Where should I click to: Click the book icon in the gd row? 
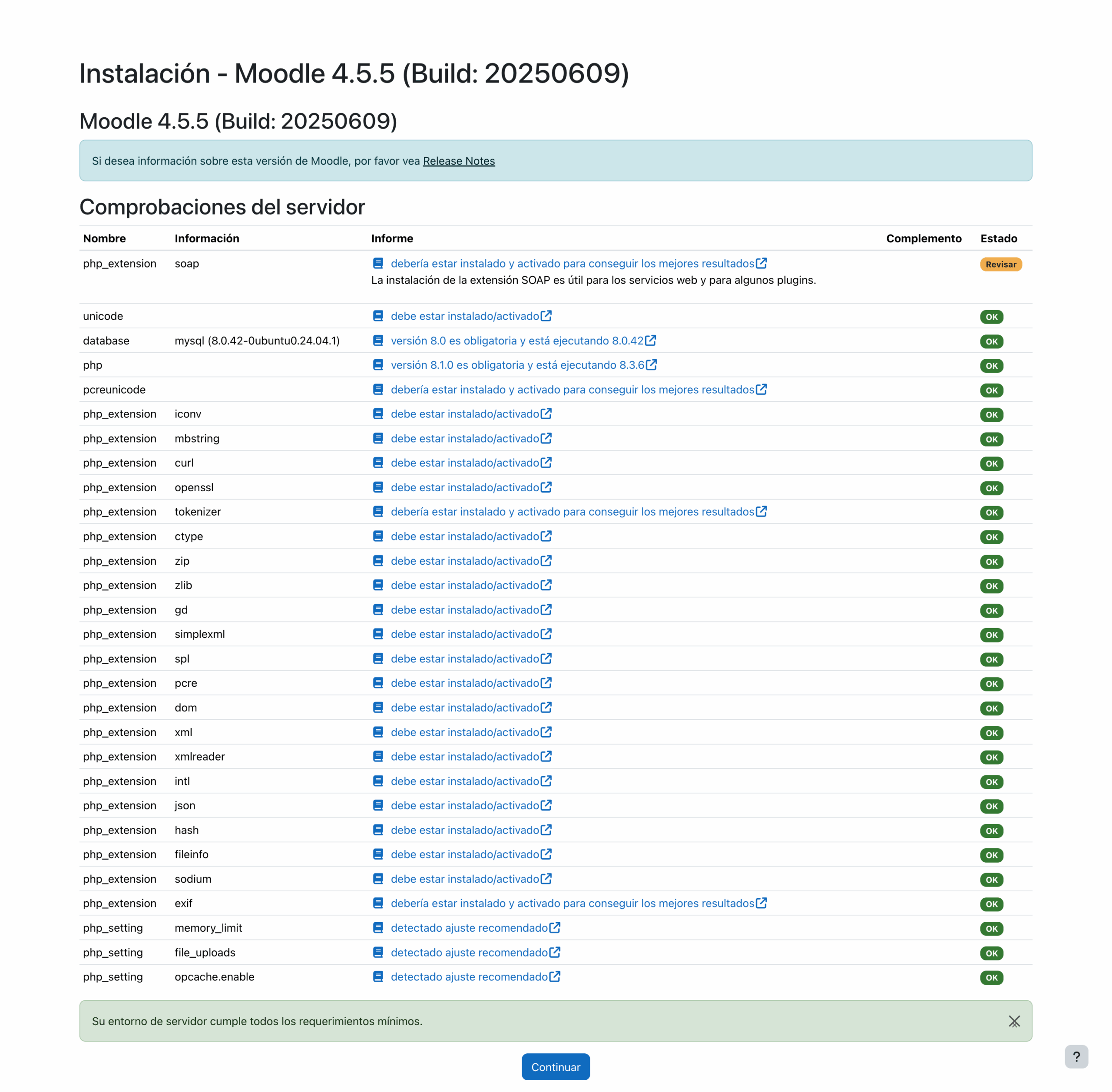point(378,610)
